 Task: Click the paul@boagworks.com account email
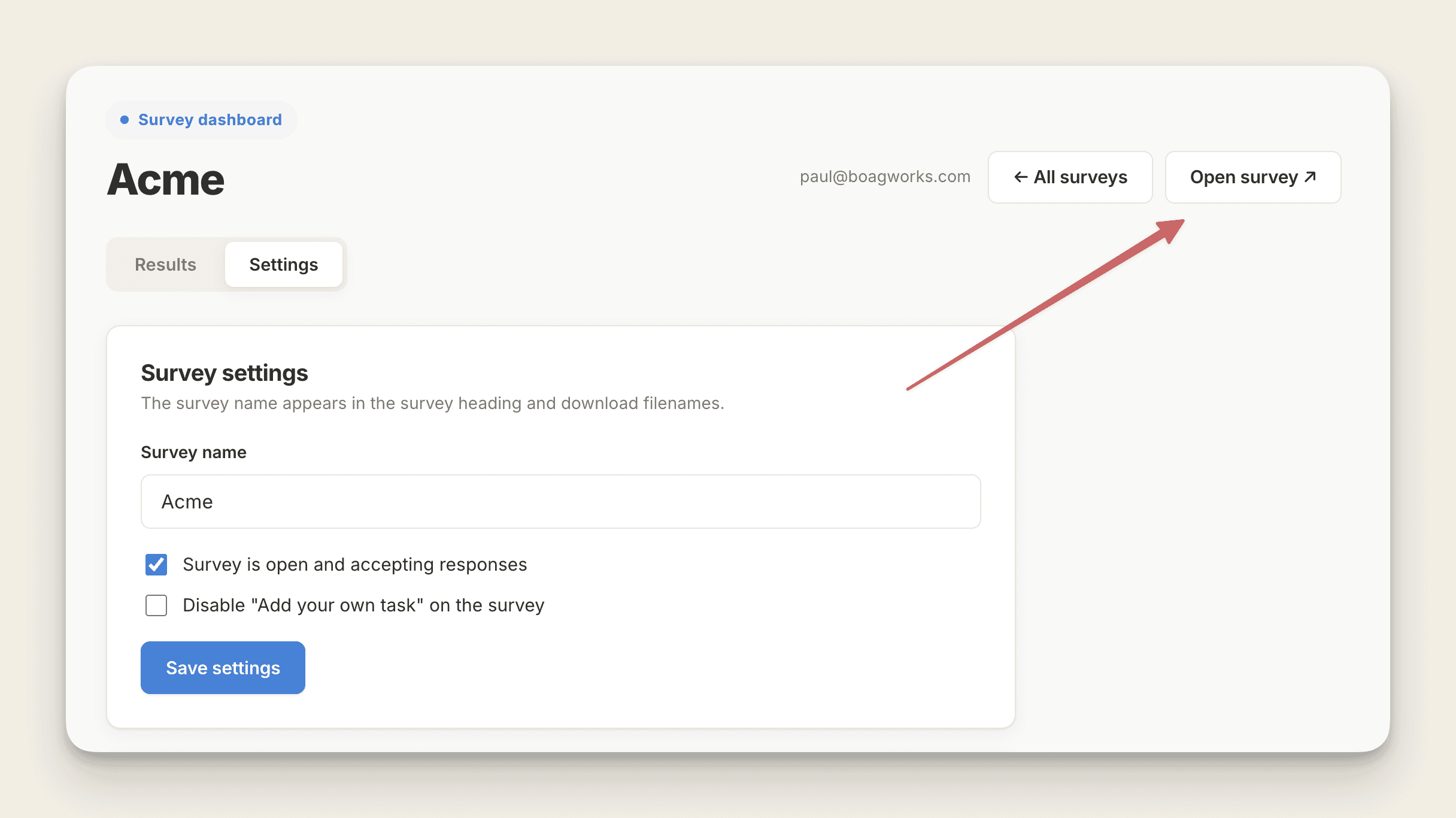(885, 177)
